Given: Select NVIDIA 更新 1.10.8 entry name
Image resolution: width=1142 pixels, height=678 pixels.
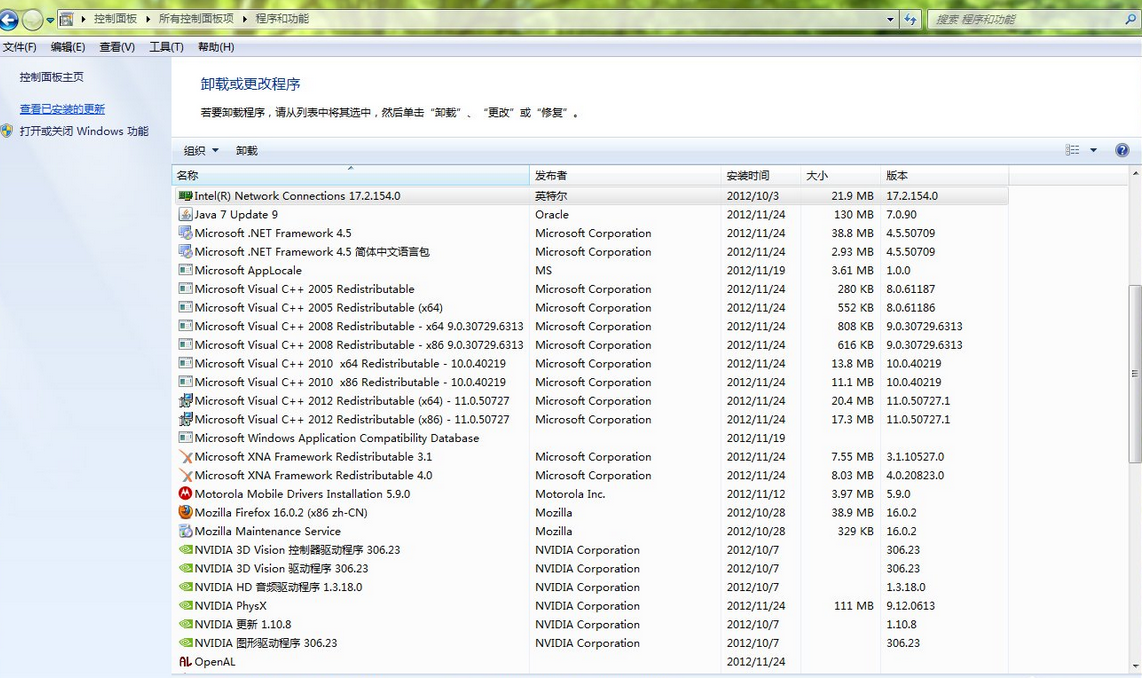Looking at the screenshot, I should pyautogui.click(x=243, y=625).
